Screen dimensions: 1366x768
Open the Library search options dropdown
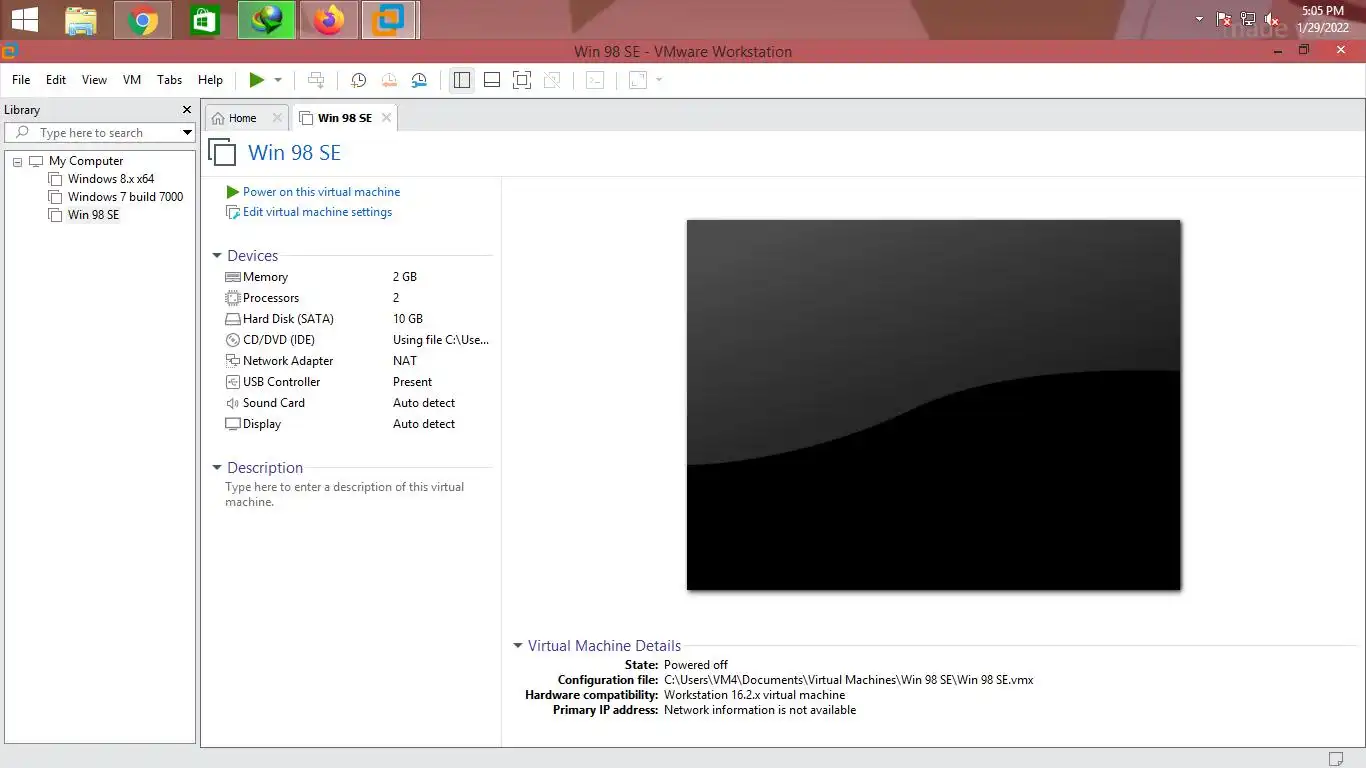187,133
